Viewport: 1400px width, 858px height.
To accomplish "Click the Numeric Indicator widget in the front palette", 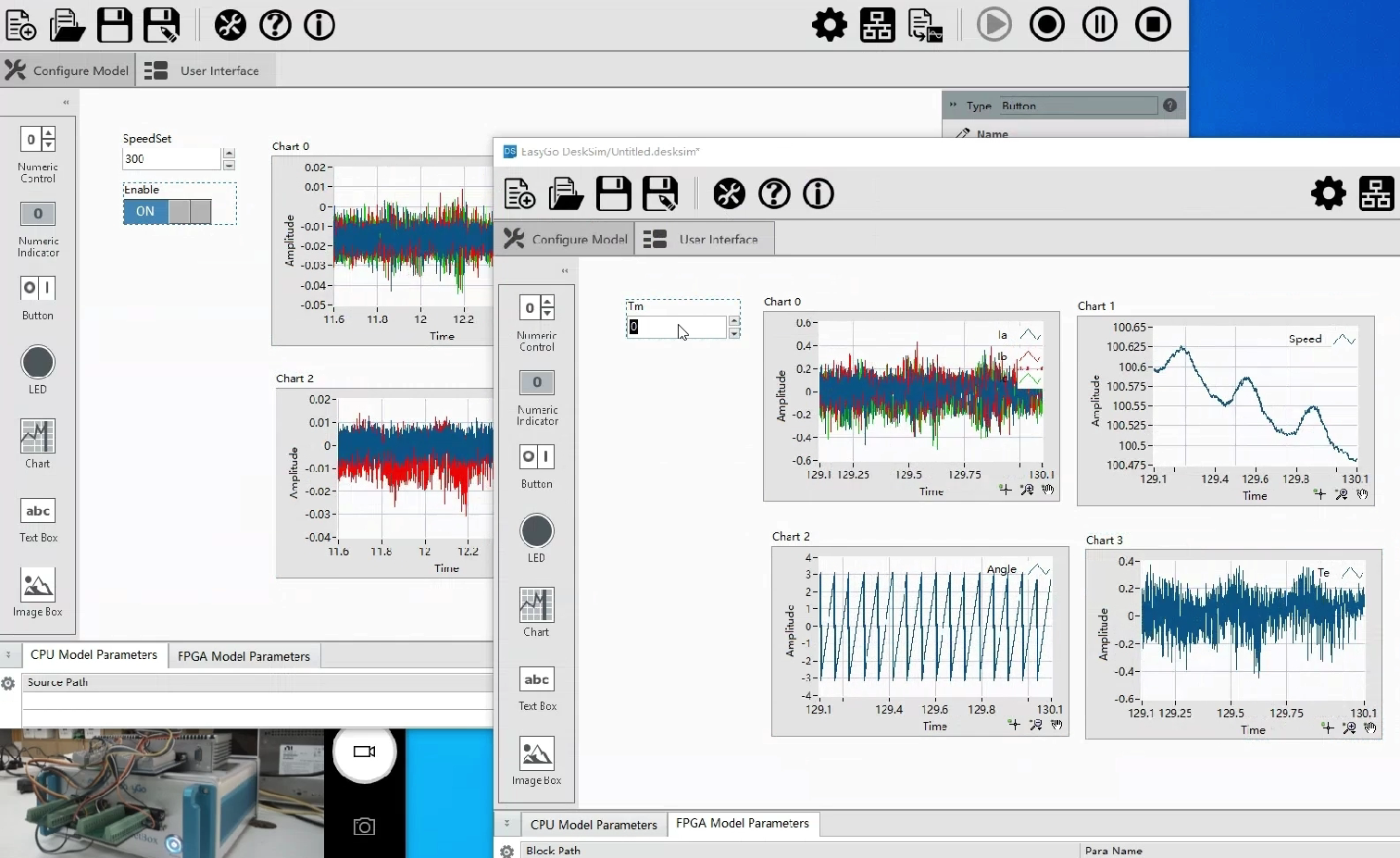I will (536, 383).
